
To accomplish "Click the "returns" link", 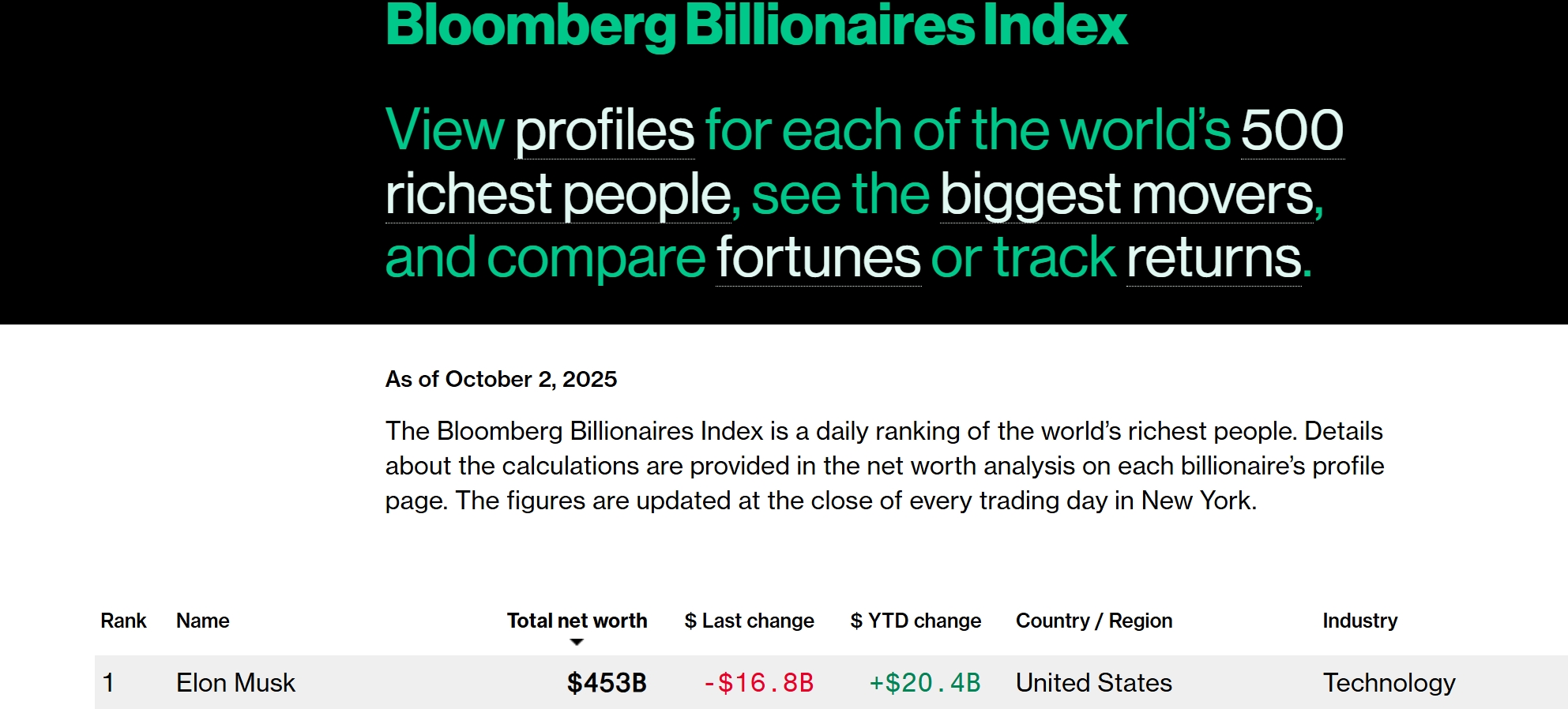I will (1213, 258).
